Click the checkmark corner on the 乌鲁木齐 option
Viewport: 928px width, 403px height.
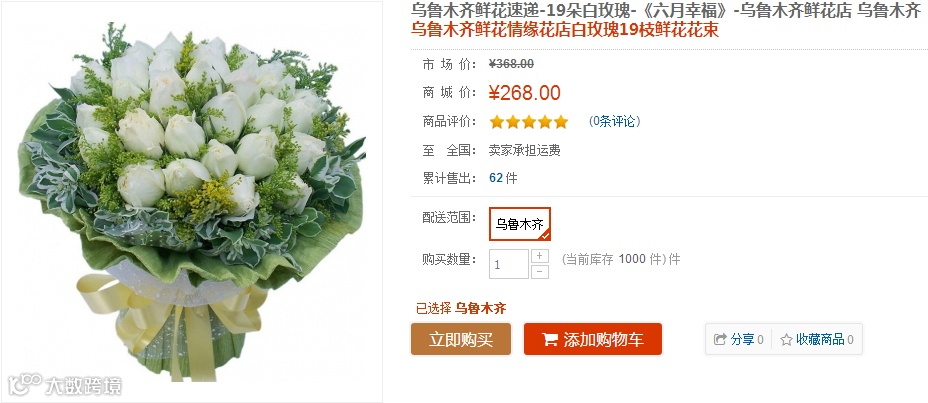[544, 234]
